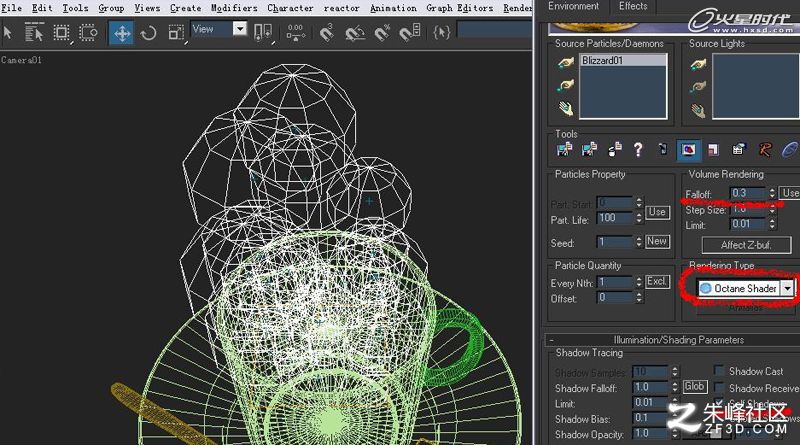800x445 pixels.
Task: Switch to the Effects tab
Action: 633,7
